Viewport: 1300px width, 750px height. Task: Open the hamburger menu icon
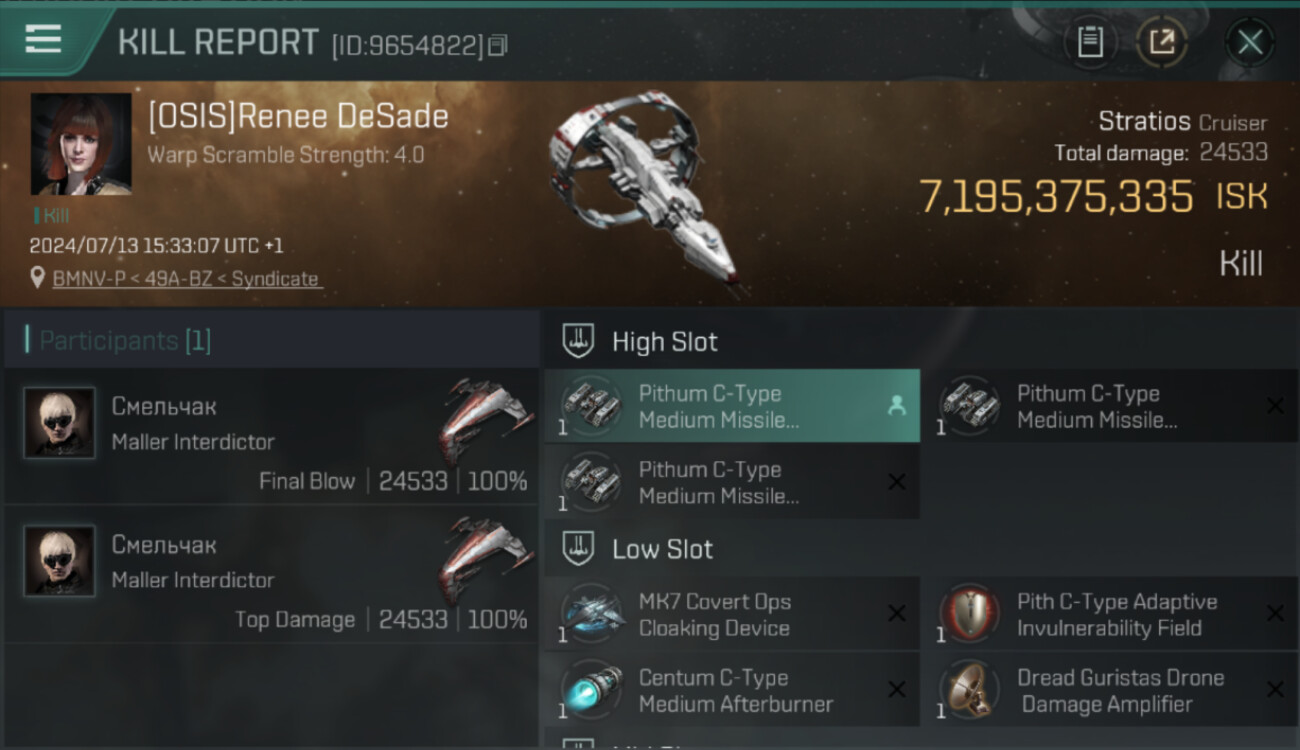coord(43,39)
